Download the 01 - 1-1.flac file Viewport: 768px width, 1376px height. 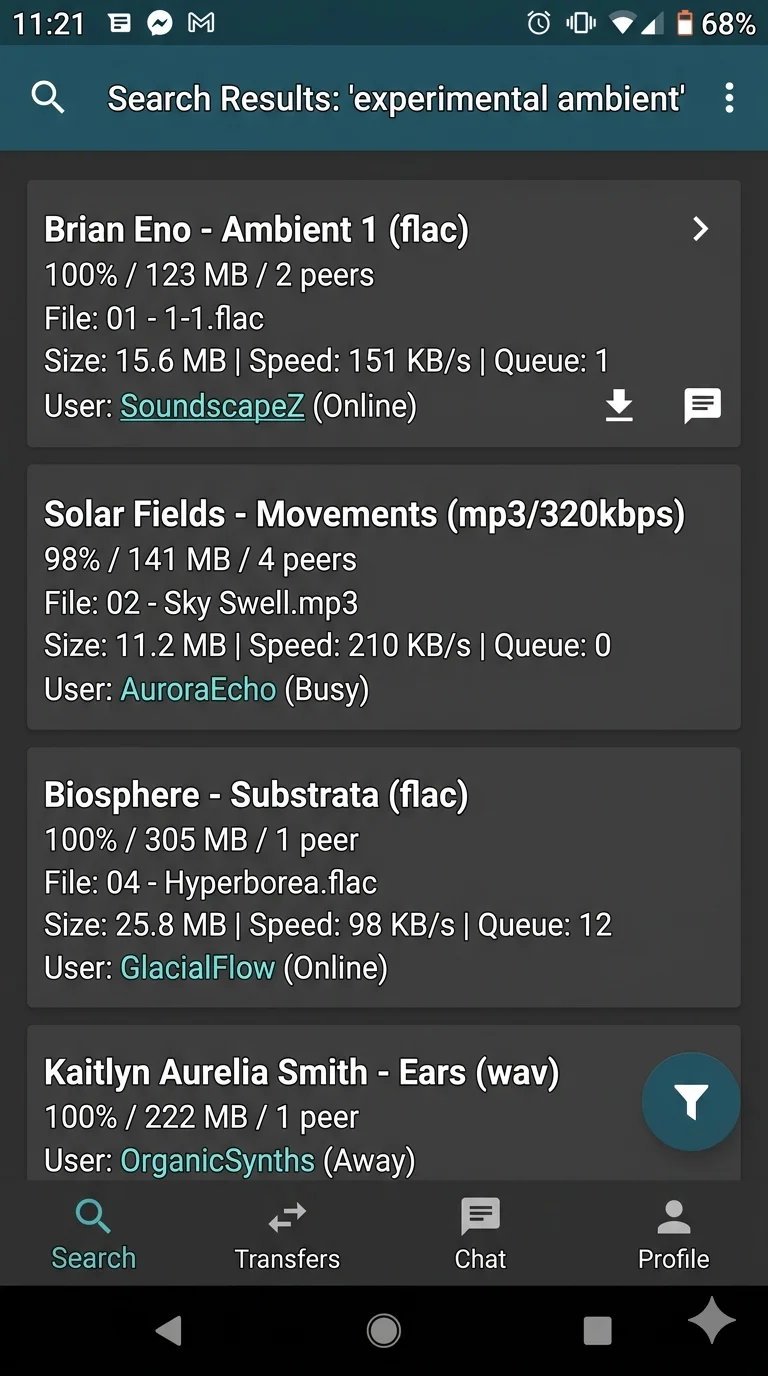(x=620, y=406)
